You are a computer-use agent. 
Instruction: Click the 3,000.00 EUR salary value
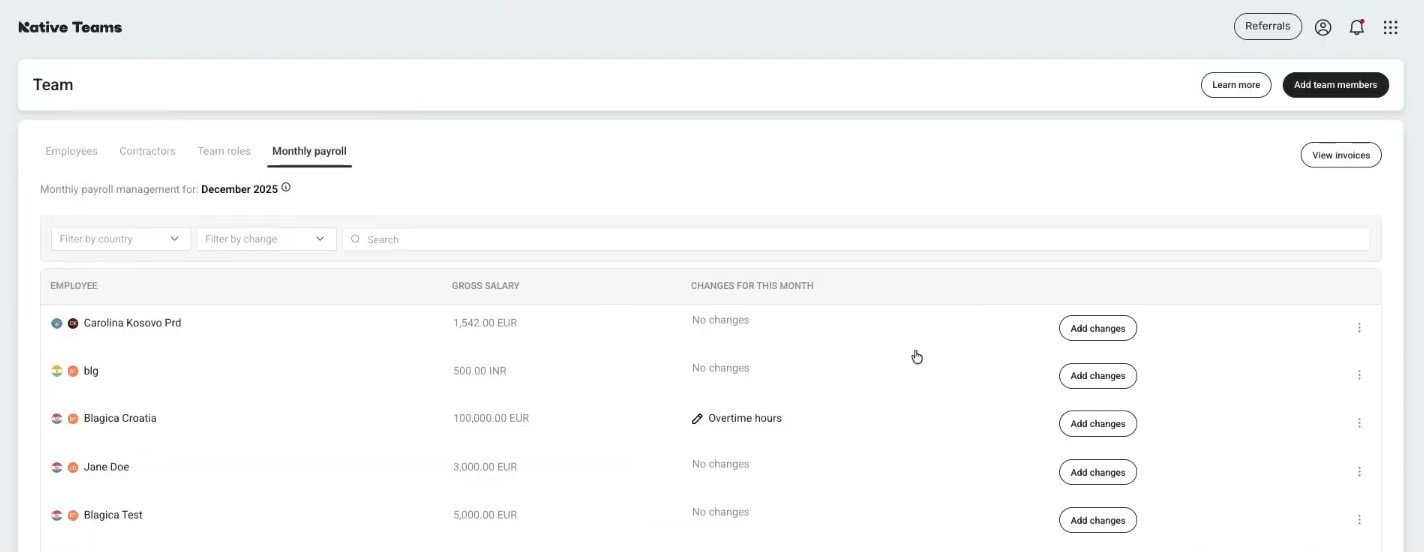[485, 467]
